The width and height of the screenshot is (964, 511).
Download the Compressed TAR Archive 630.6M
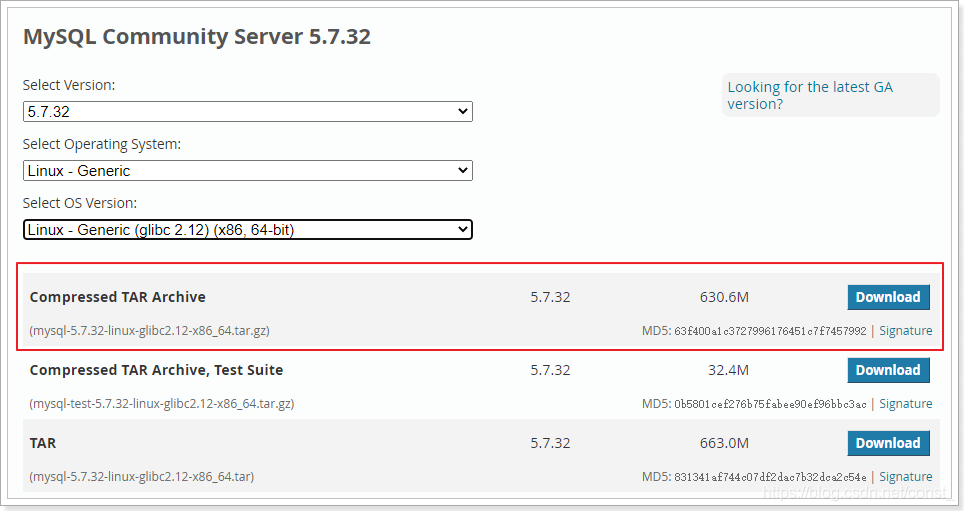click(x=888, y=297)
